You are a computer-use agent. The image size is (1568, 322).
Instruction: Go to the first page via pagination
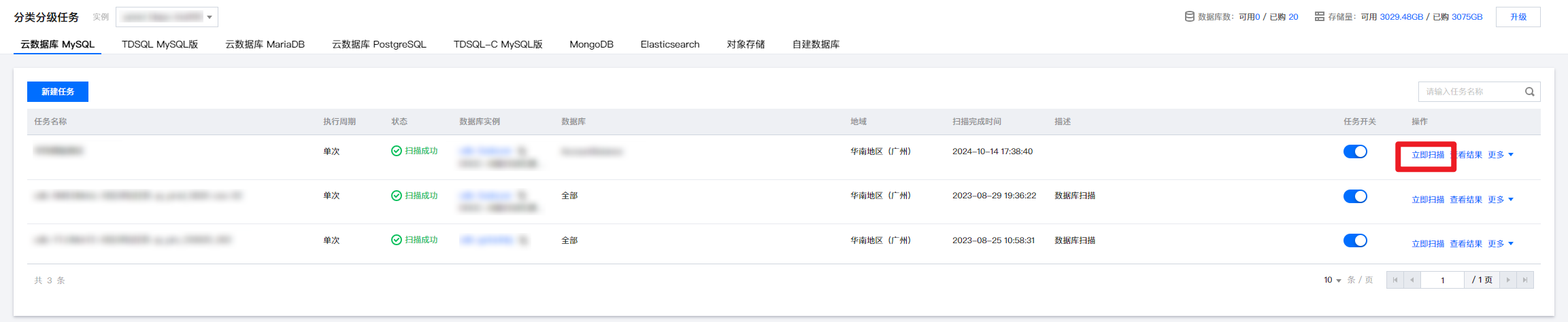point(1395,280)
